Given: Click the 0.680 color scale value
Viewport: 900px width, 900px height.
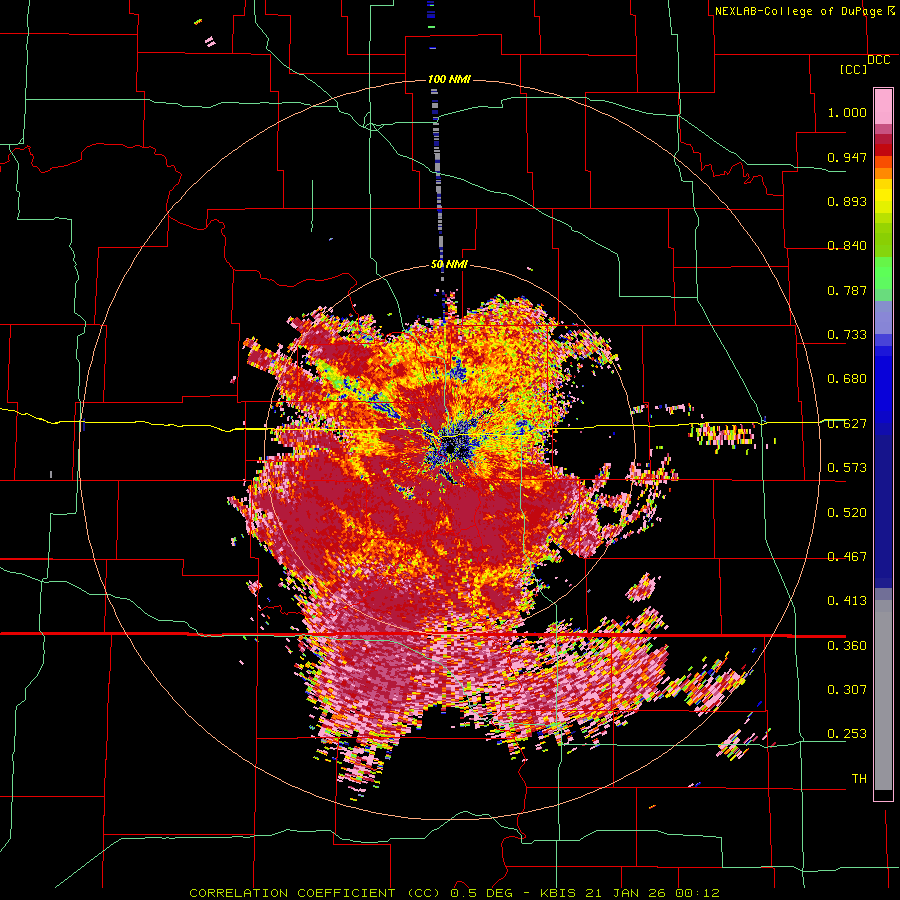Looking at the screenshot, I should (x=847, y=379).
